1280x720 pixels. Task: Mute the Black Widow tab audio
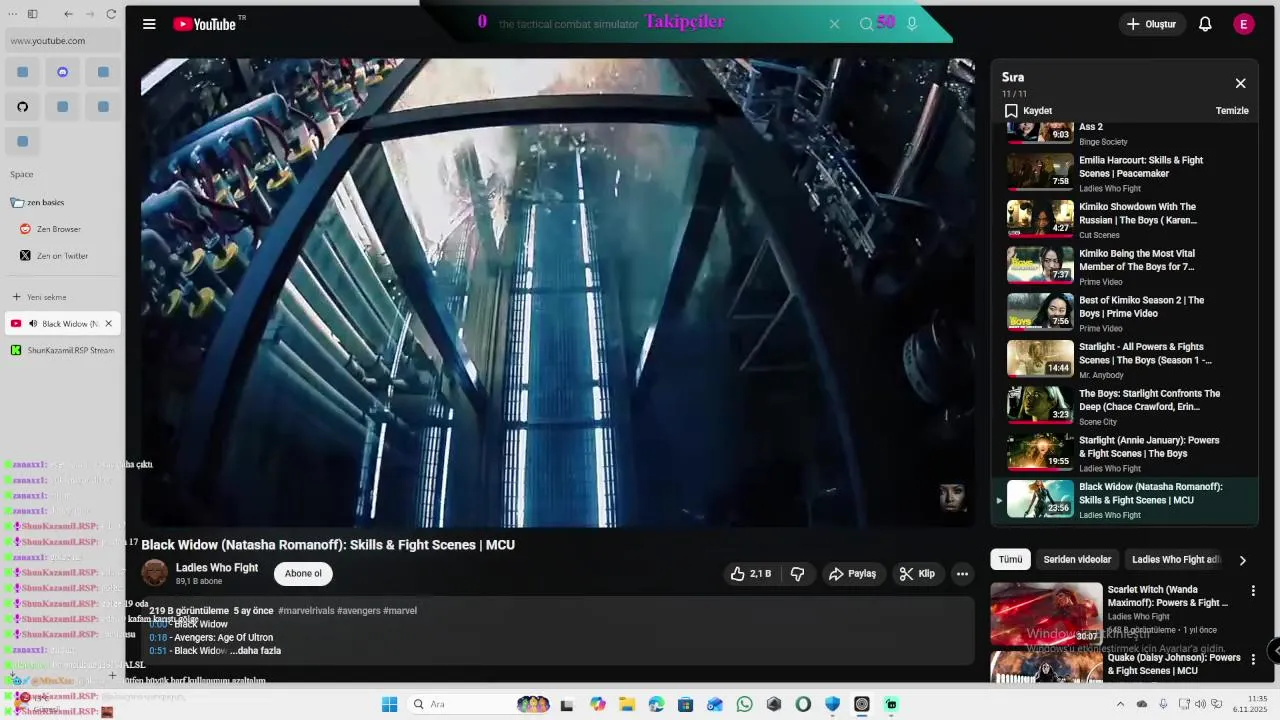click(33, 324)
